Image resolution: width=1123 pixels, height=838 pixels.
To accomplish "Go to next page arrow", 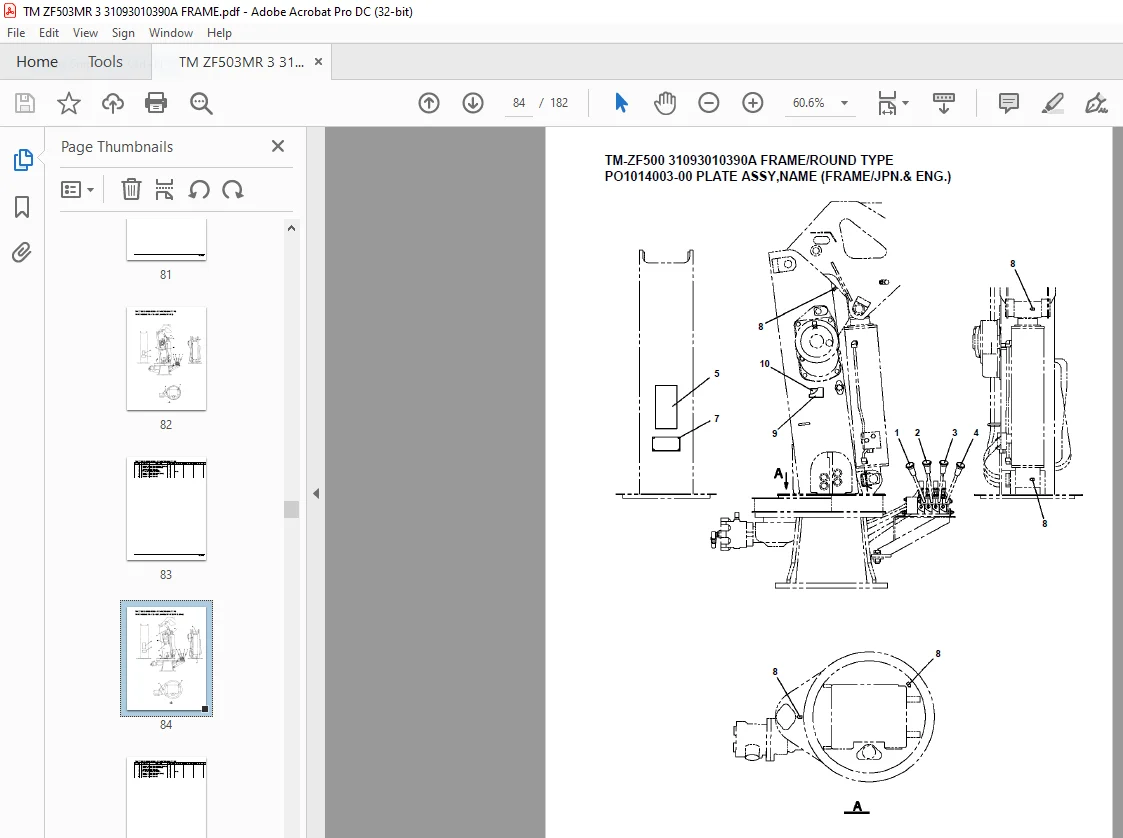I will tap(473, 103).
